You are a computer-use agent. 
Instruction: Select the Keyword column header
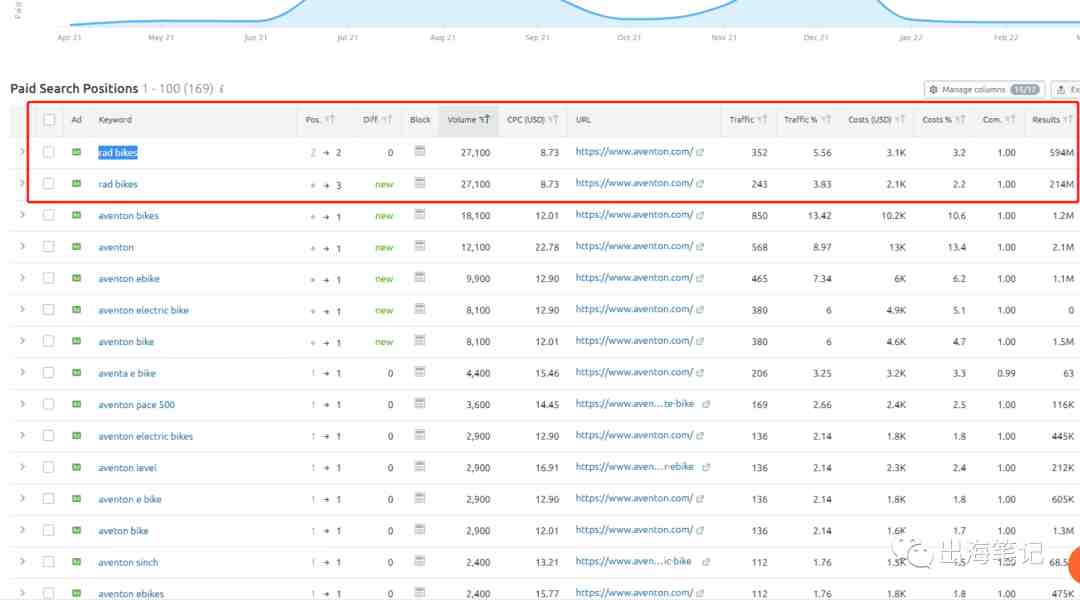(x=115, y=120)
